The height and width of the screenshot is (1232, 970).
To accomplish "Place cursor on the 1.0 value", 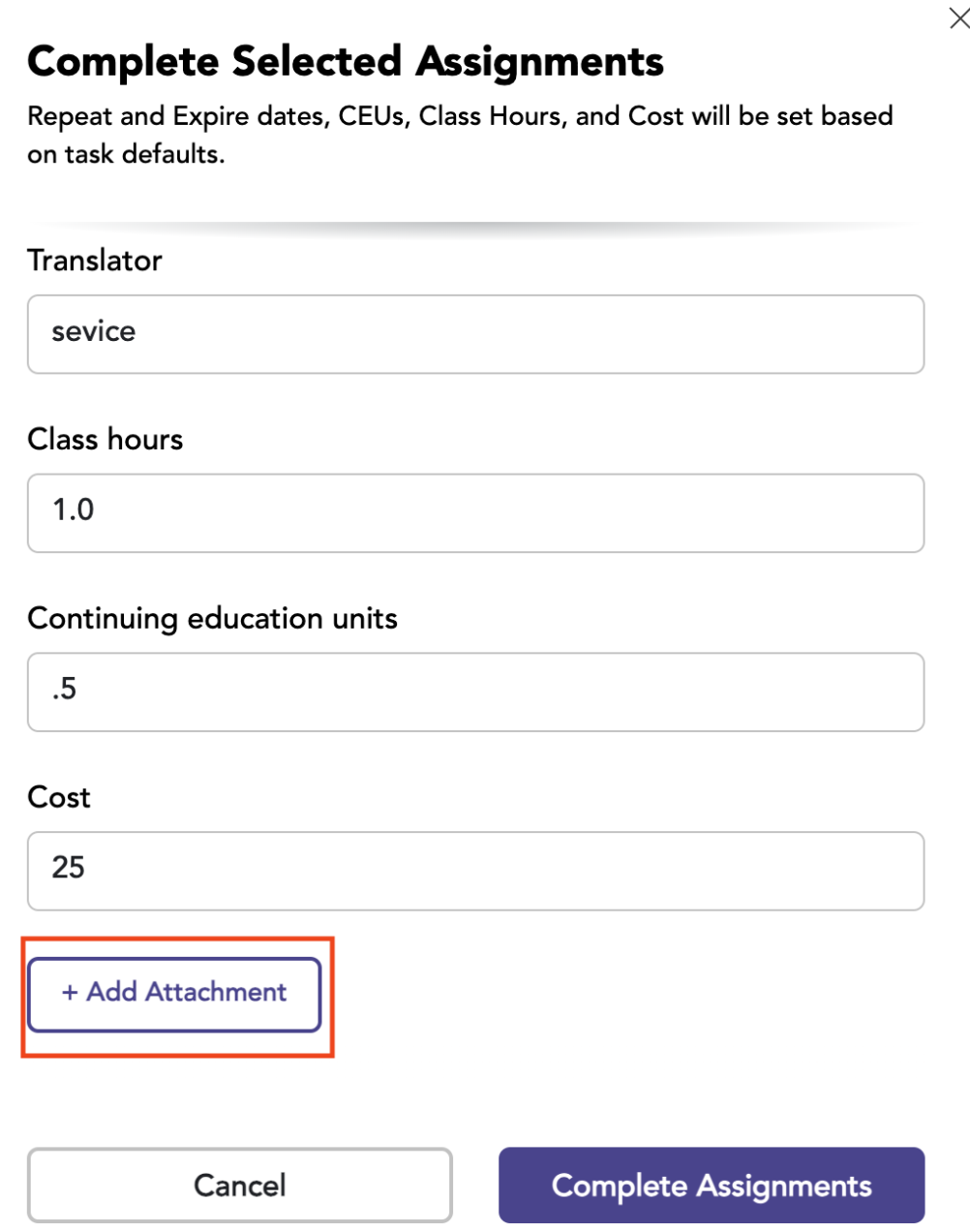I will click(x=74, y=509).
